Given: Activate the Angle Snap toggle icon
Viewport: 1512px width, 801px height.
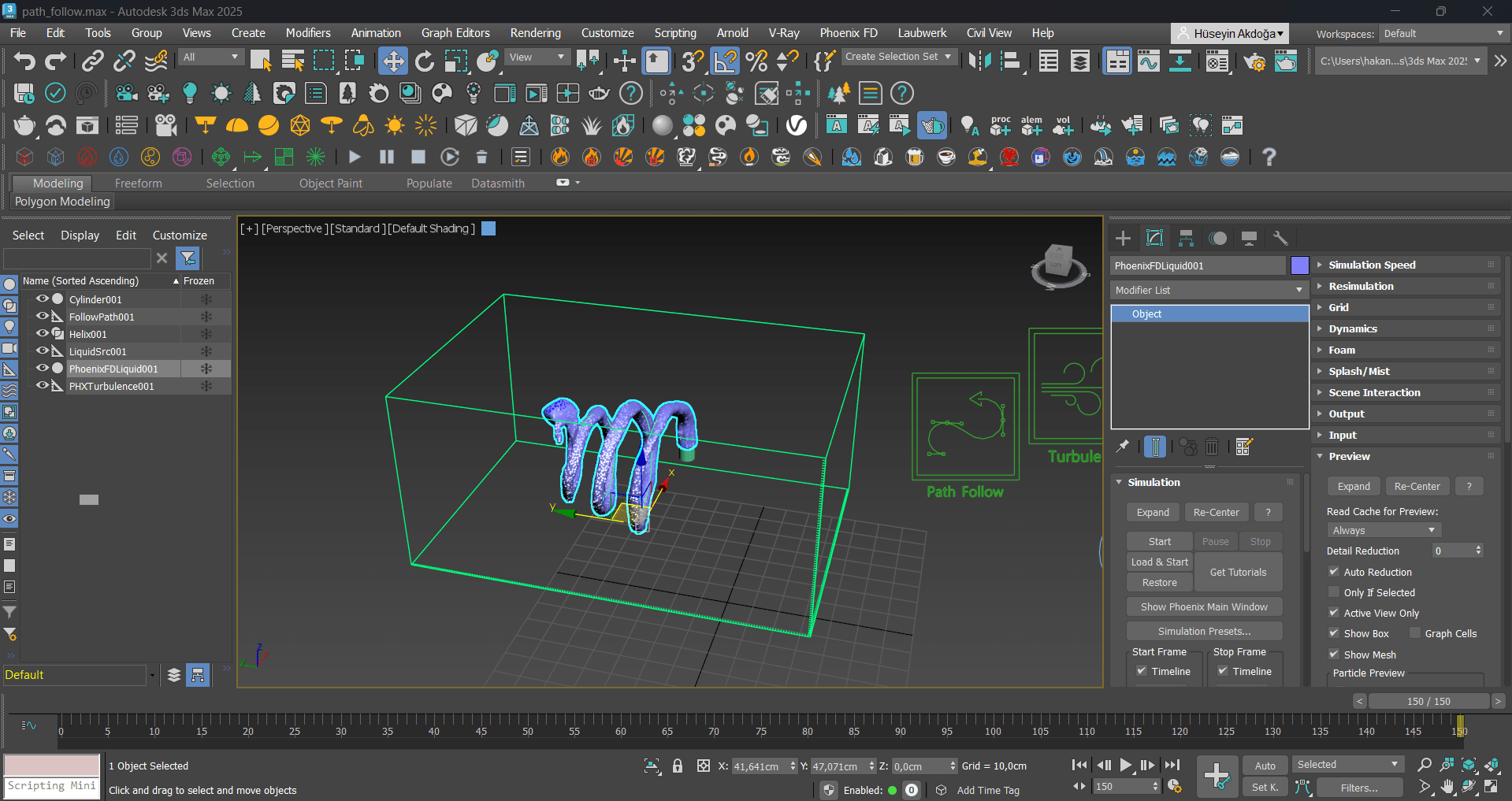Looking at the screenshot, I should 724,61.
